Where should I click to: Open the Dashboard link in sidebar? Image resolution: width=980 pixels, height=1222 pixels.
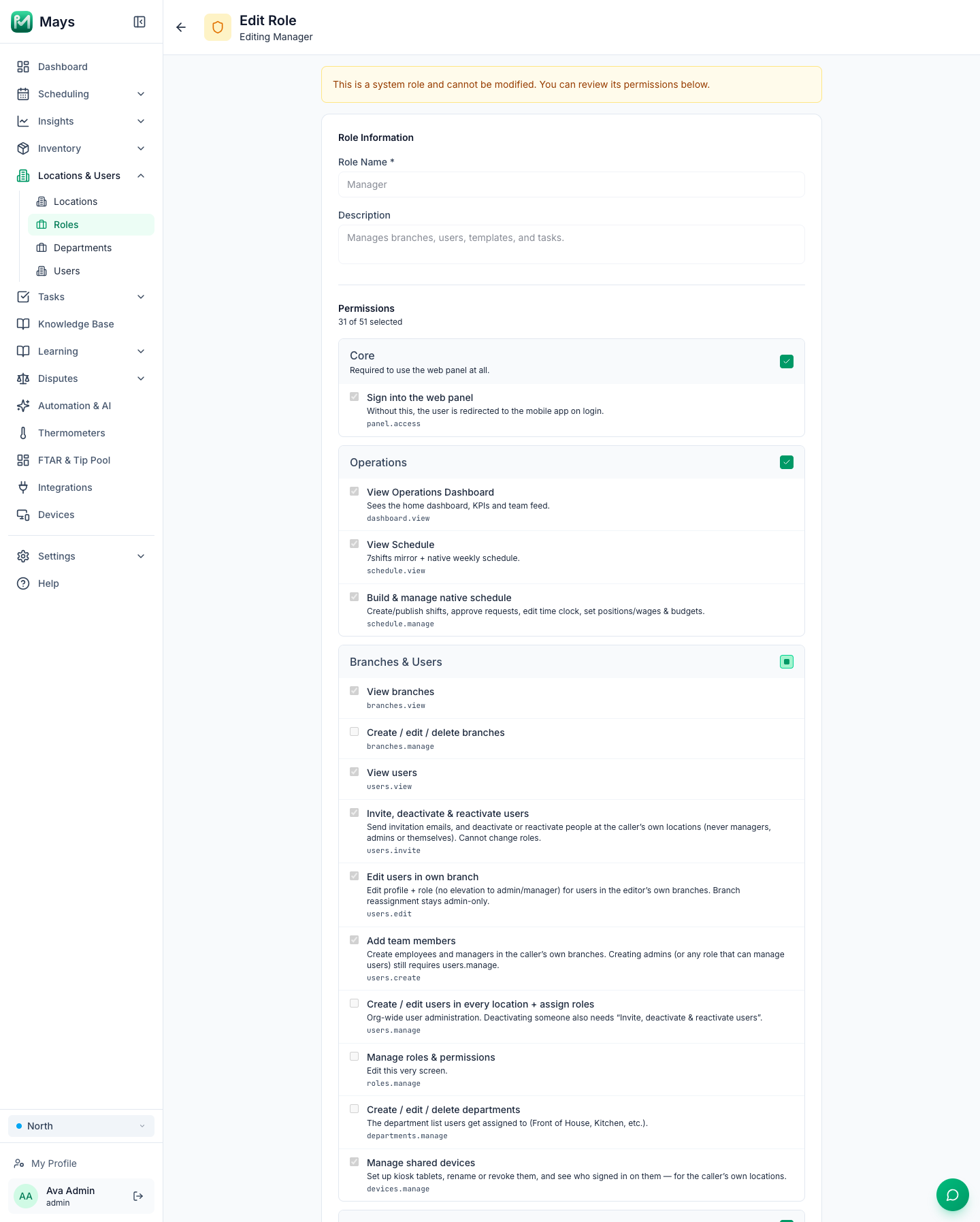click(81, 67)
